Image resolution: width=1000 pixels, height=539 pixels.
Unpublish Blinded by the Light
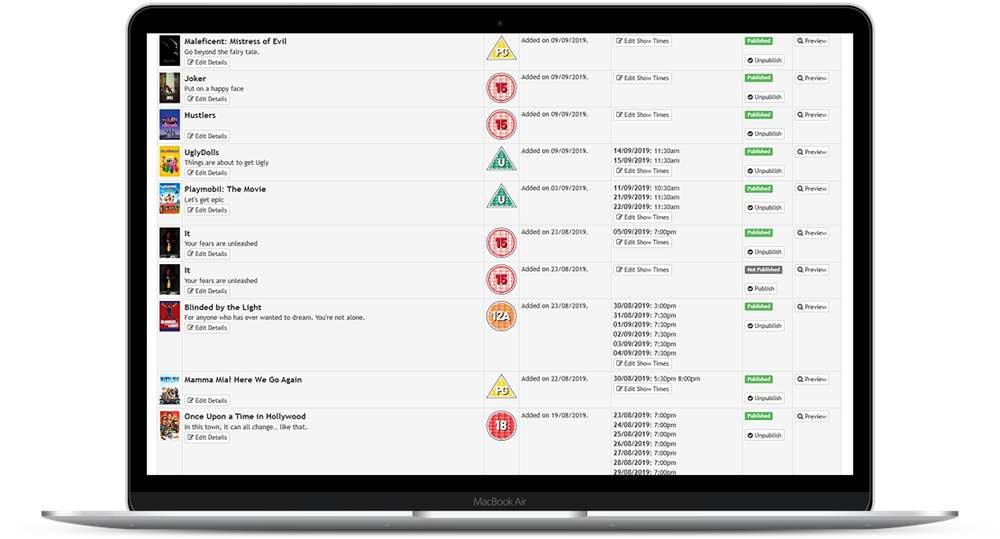pyautogui.click(x=765, y=326)
